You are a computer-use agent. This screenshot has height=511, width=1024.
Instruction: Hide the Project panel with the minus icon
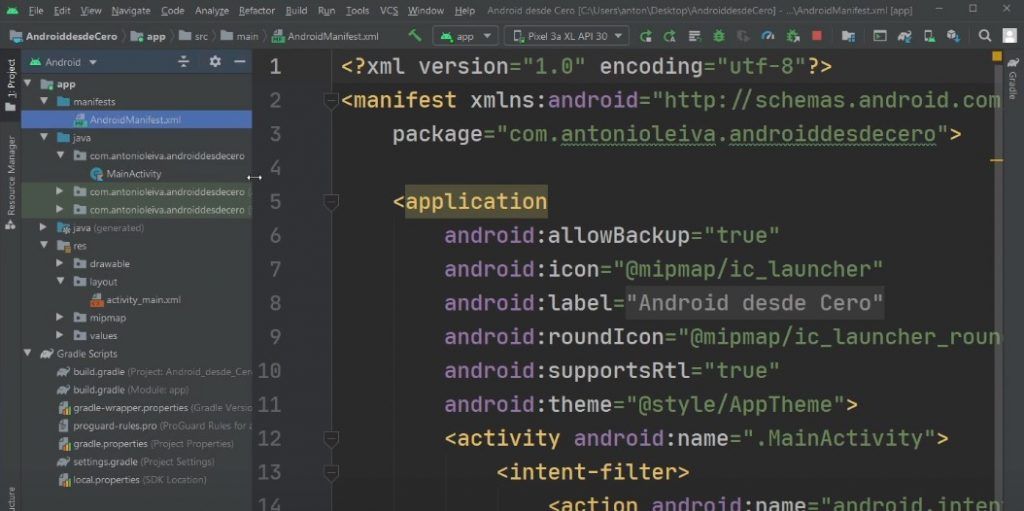tap(240, 61)
